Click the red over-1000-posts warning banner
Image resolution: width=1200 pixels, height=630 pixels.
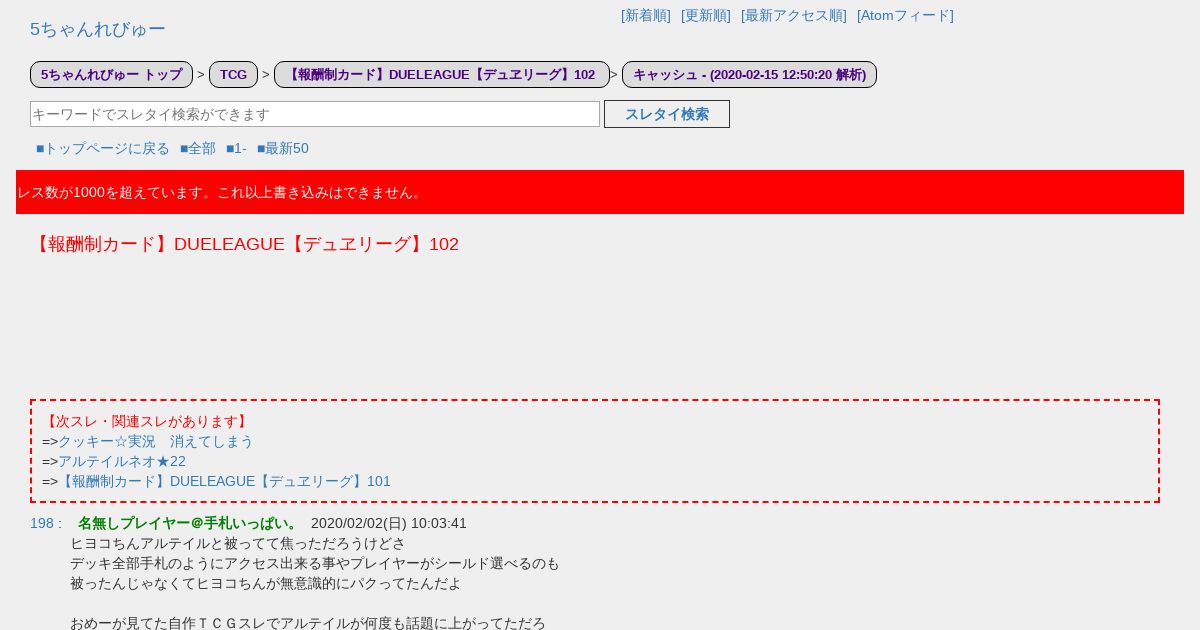point(600,192)
